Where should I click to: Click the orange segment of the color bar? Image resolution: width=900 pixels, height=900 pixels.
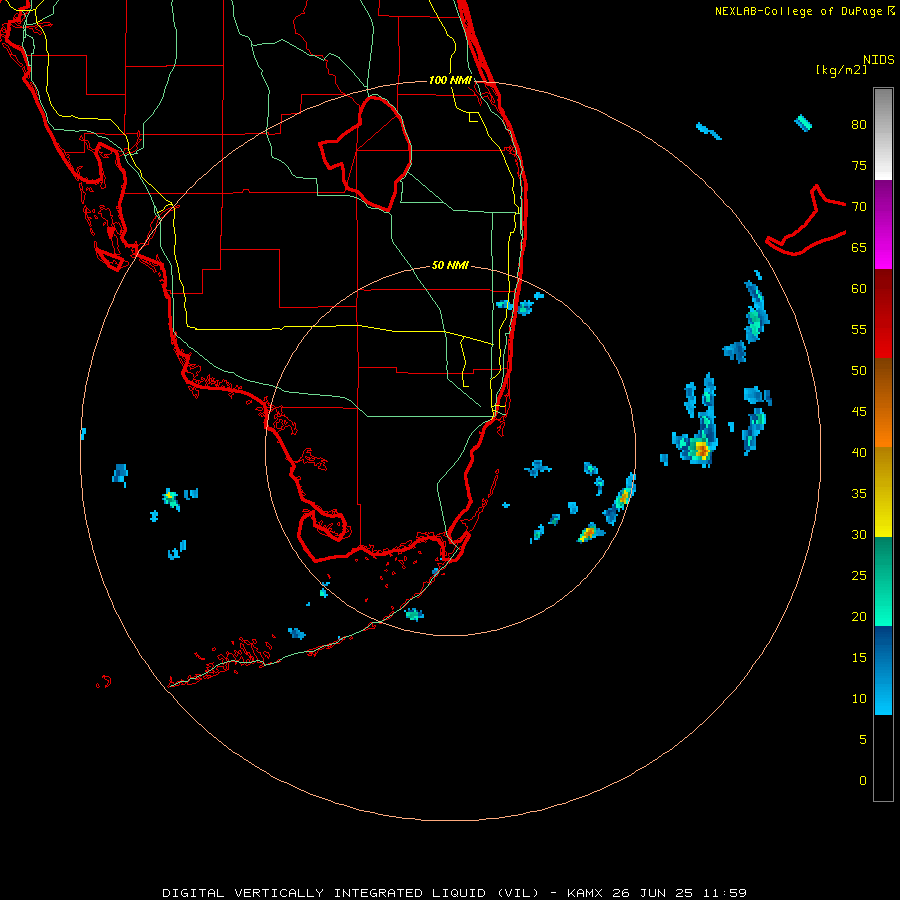(x=883, y=402)
